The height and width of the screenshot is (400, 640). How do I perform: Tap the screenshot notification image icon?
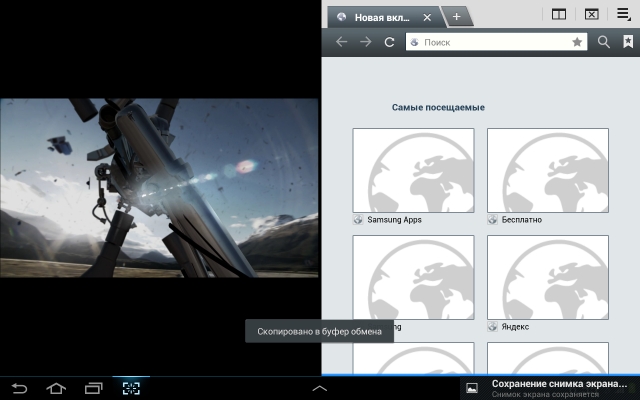tap(472, 388)
